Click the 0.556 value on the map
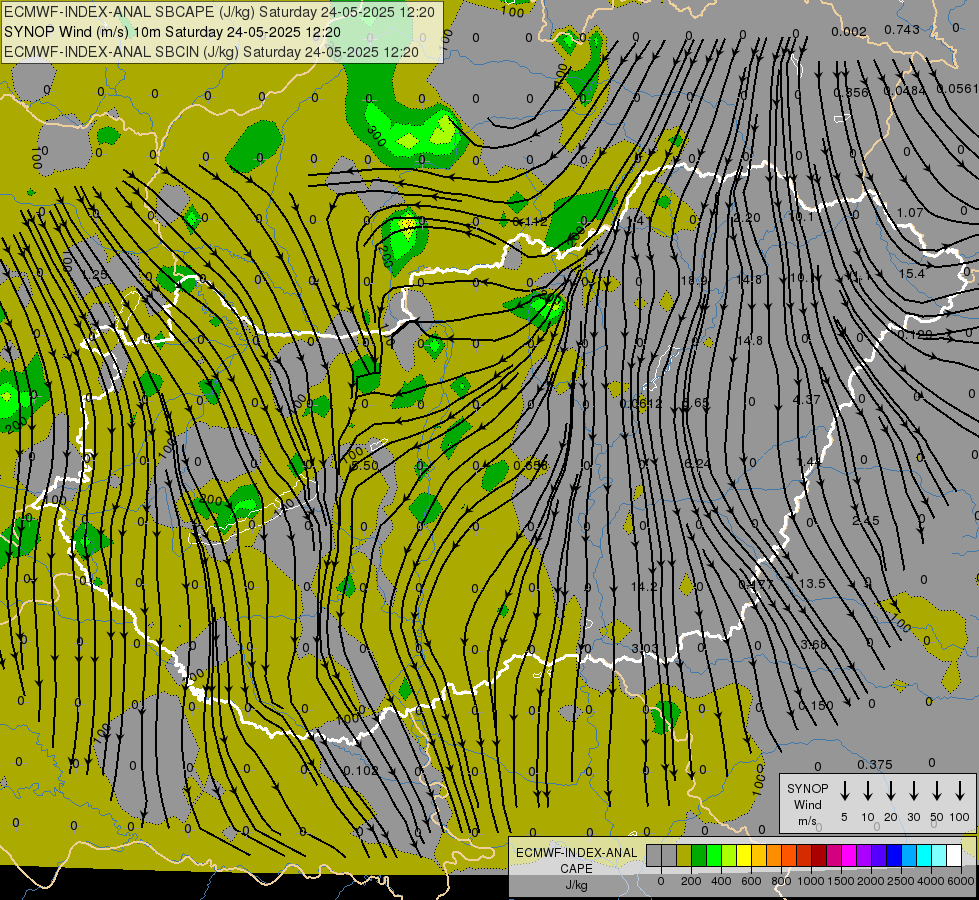Image resolution: width=979 pixels, height=900 pixels. (531, 465)
